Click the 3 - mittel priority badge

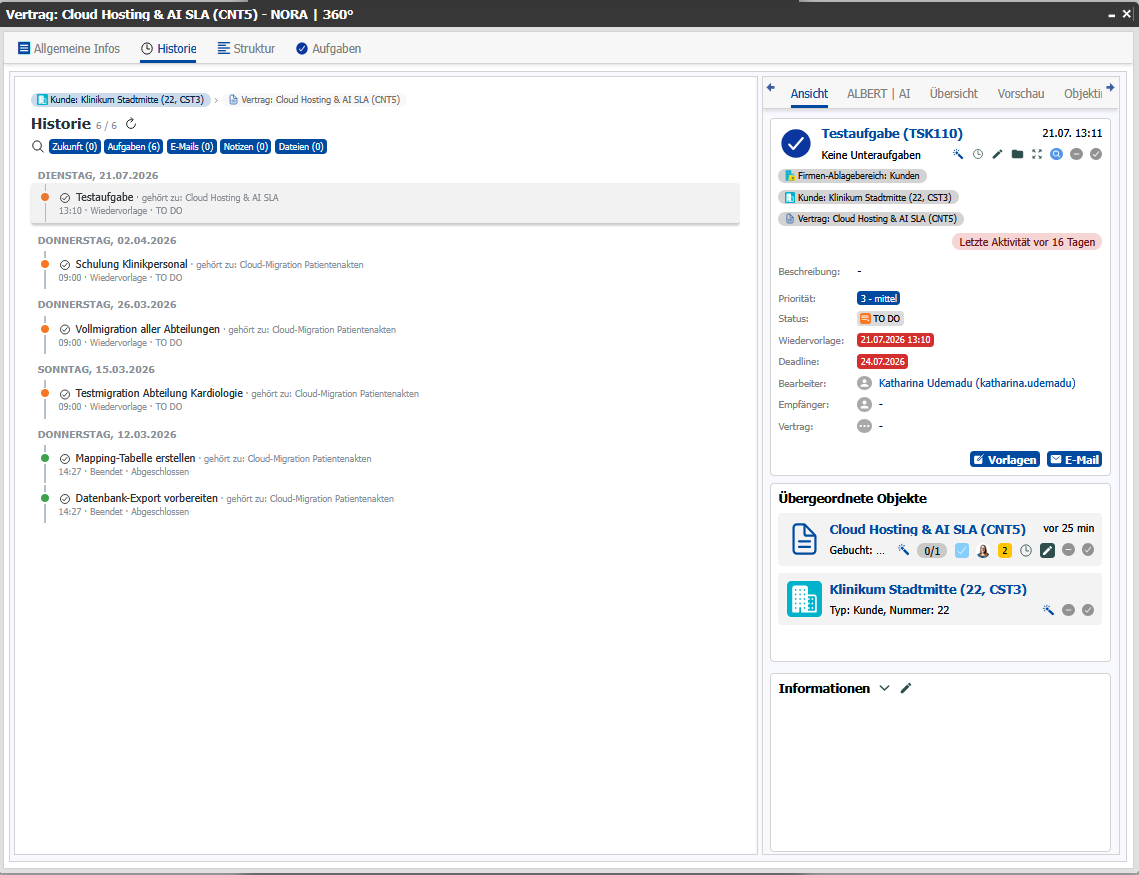pyautogui.click(x=879, y=298)
